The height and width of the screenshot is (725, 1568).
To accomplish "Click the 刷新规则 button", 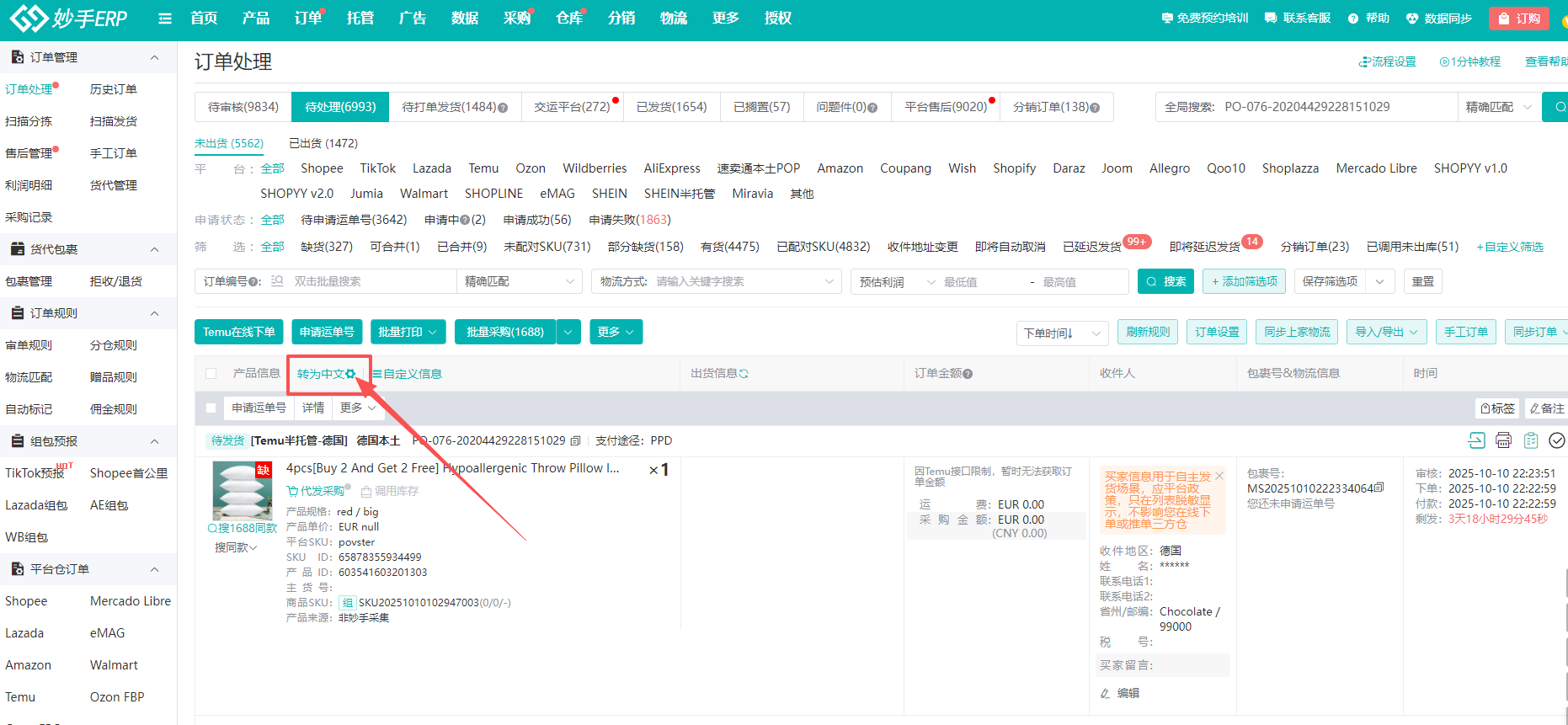I will pyautogui.click(x=1148, y=332).
